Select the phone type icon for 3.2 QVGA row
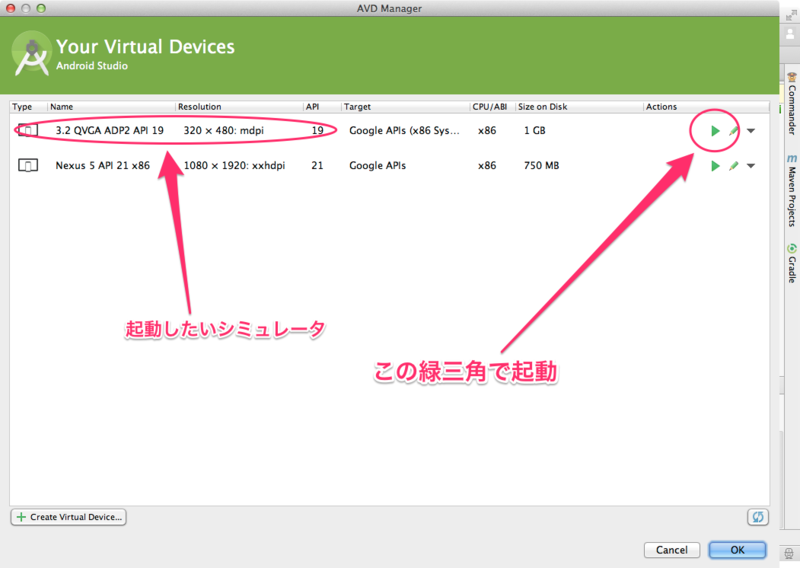The image size is (800, 568). pyautogui.click(x=28, y=130)
